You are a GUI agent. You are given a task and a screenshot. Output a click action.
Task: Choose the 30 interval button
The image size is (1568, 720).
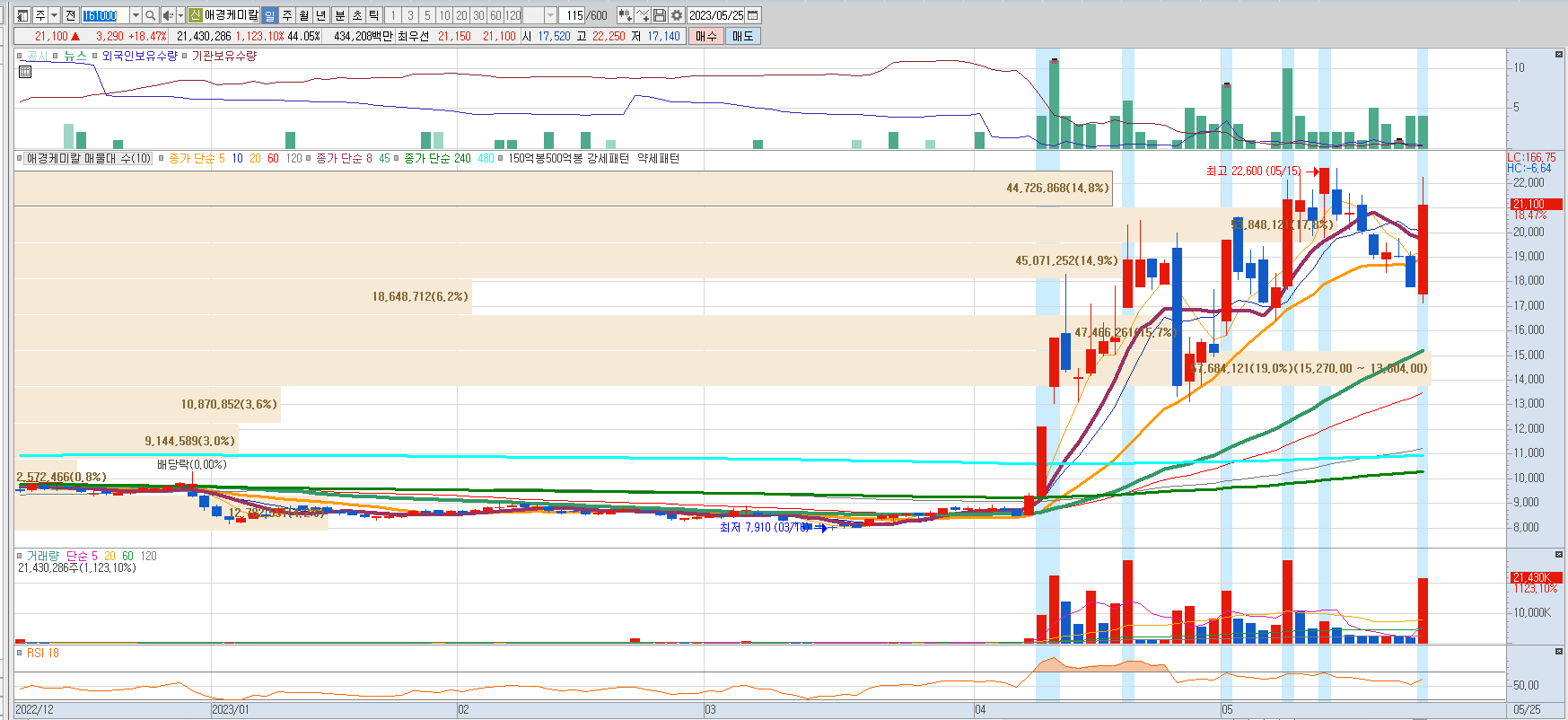point(478,15)
